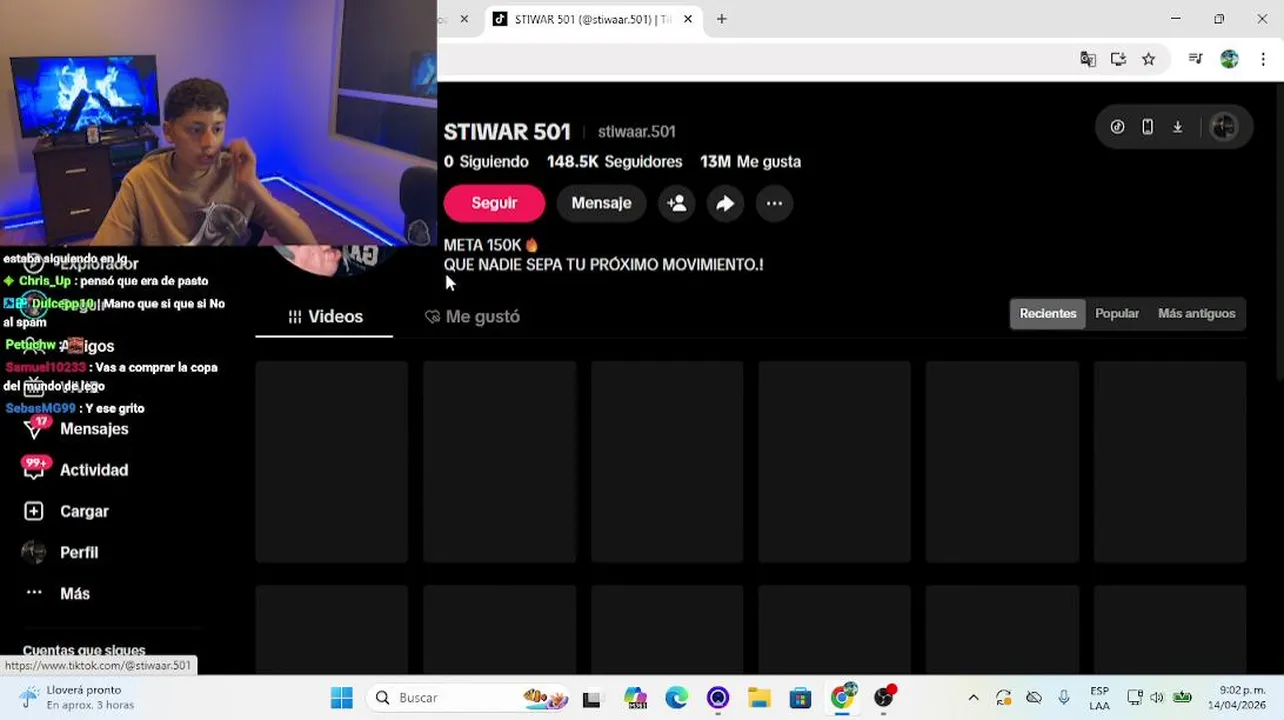Click the taskbar Buscar search box

pos(470,697)
